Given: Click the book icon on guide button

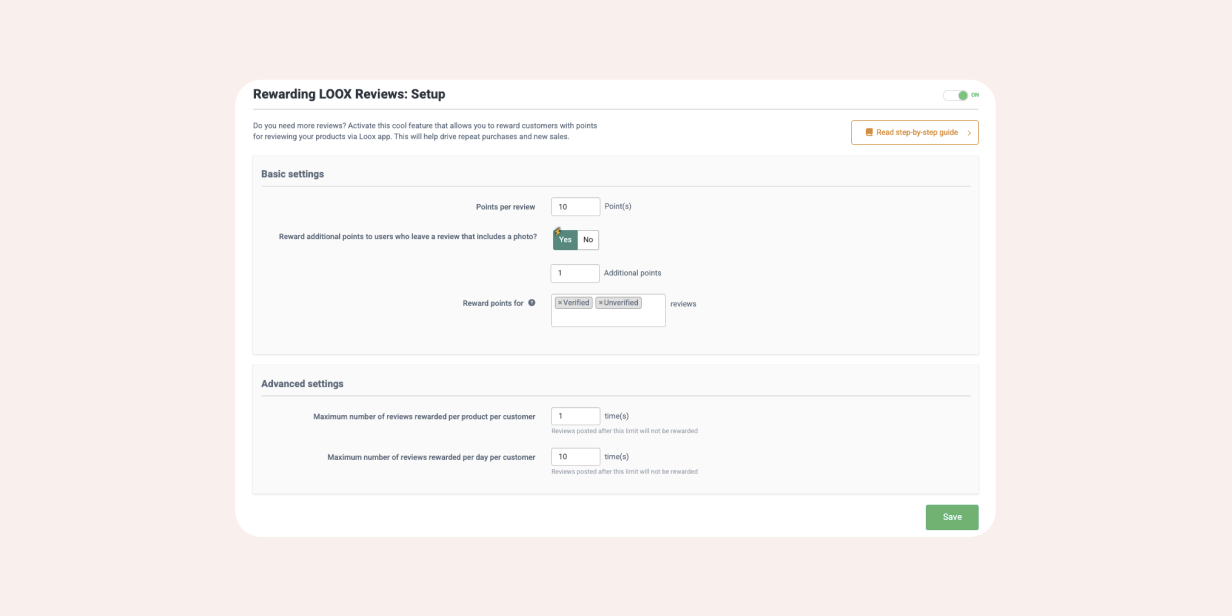Looking at the screenshot, I should click(869, 132).
